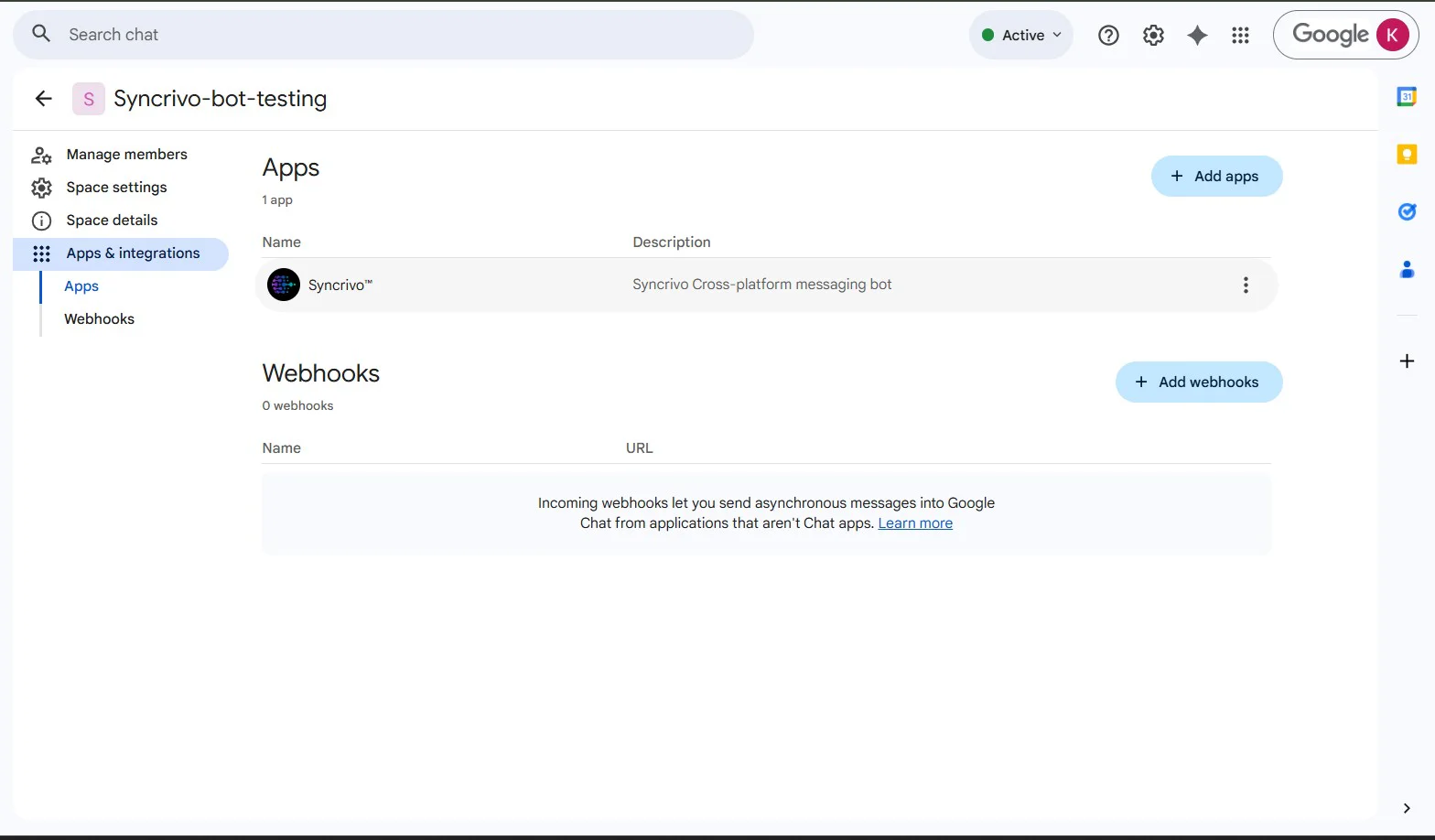Open the Google apps grid launcher
This screenshot has height=840, width=1435.
coord(1241,35)
